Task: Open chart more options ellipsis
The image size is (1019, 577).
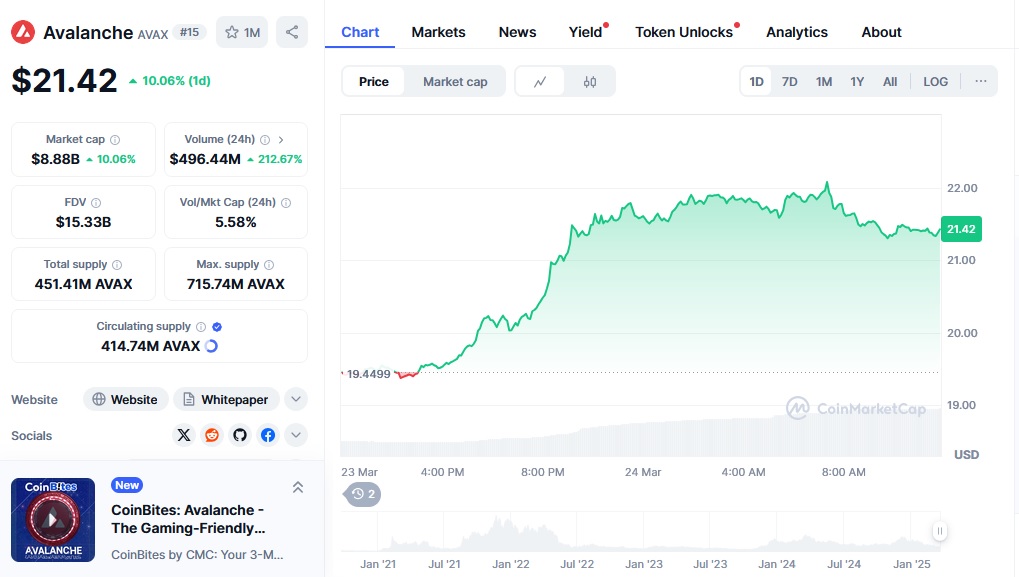Action: coord(981,81)
